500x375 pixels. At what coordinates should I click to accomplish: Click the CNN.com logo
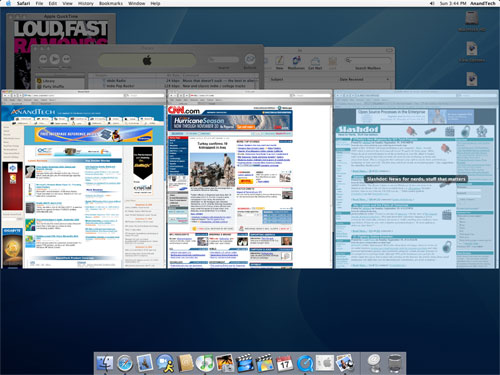[x=184, y=110]
